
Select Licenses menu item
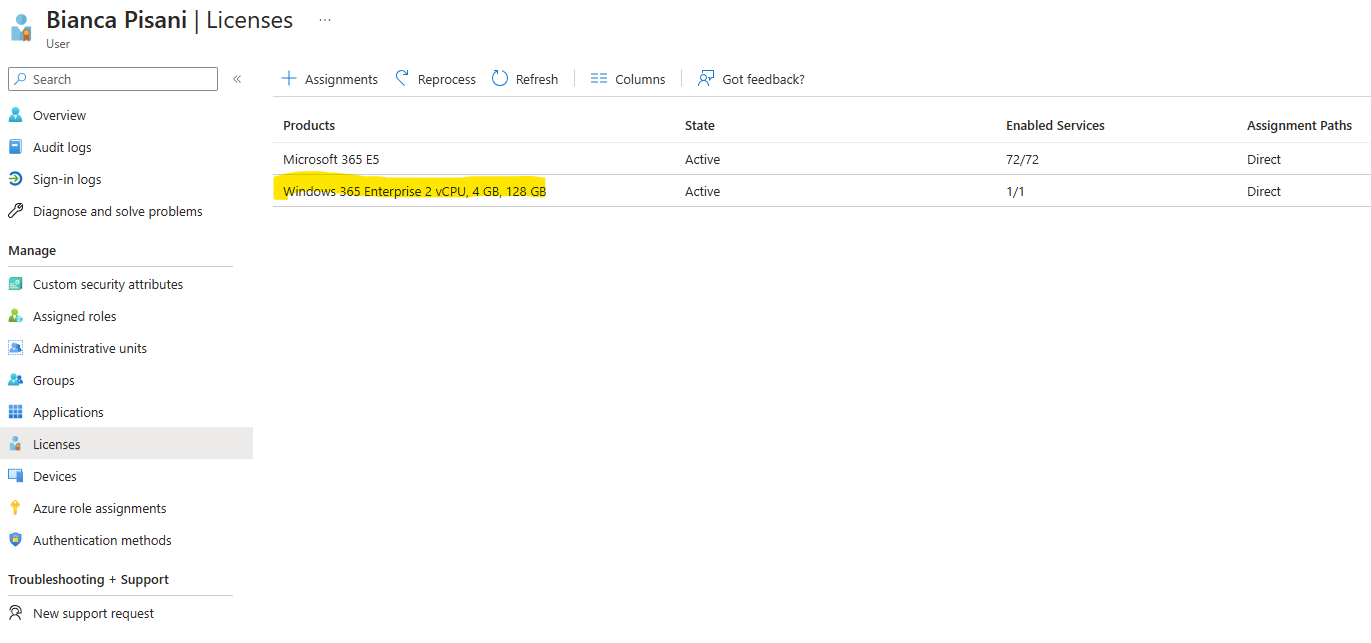pos(126,444)
